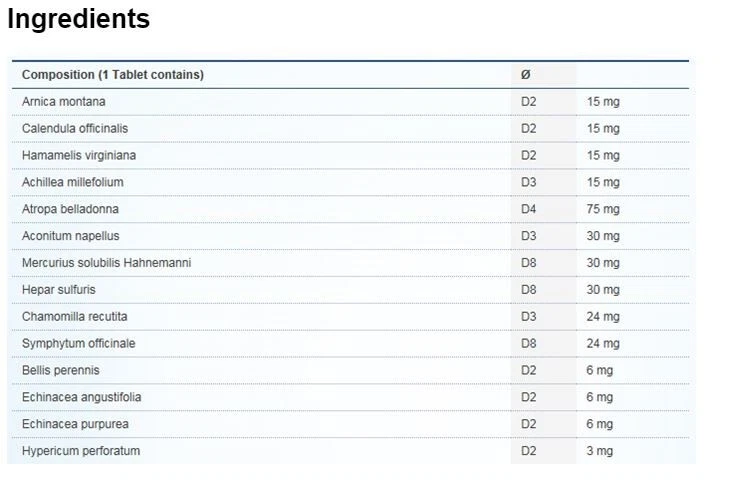Select the Composition column header
This screenshot has width=732, height=500.
tap(112, 75)
